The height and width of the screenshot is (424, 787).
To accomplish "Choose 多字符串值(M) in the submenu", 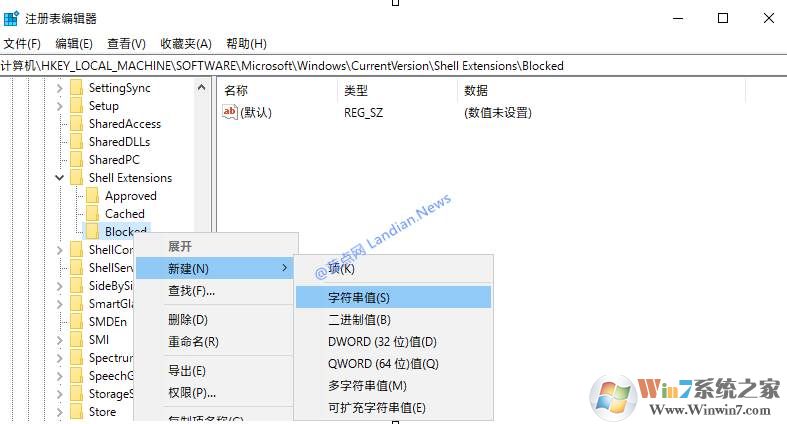I will [x=394, y=386].
